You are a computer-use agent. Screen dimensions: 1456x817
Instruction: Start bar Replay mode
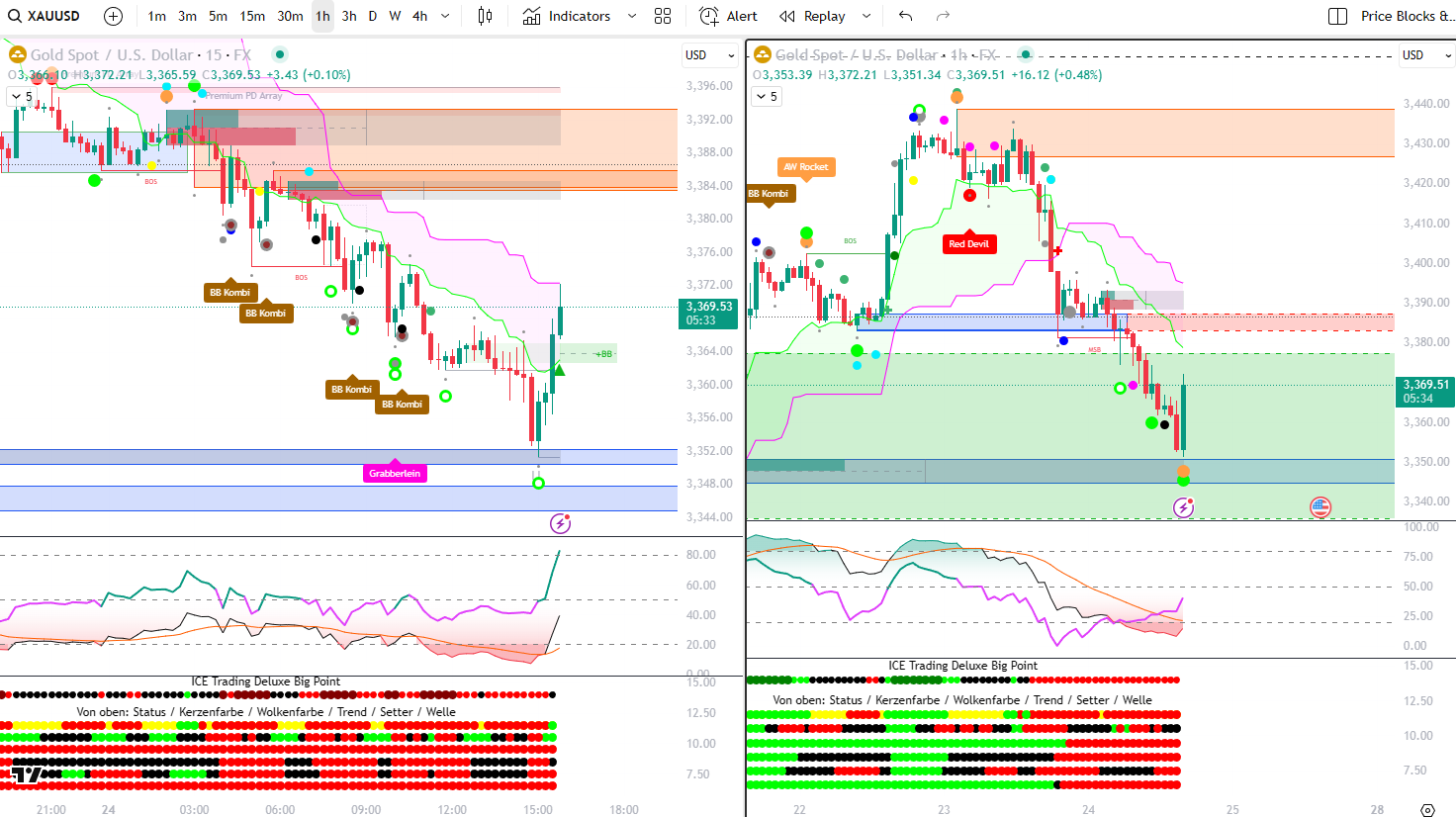tap(812, 16)
